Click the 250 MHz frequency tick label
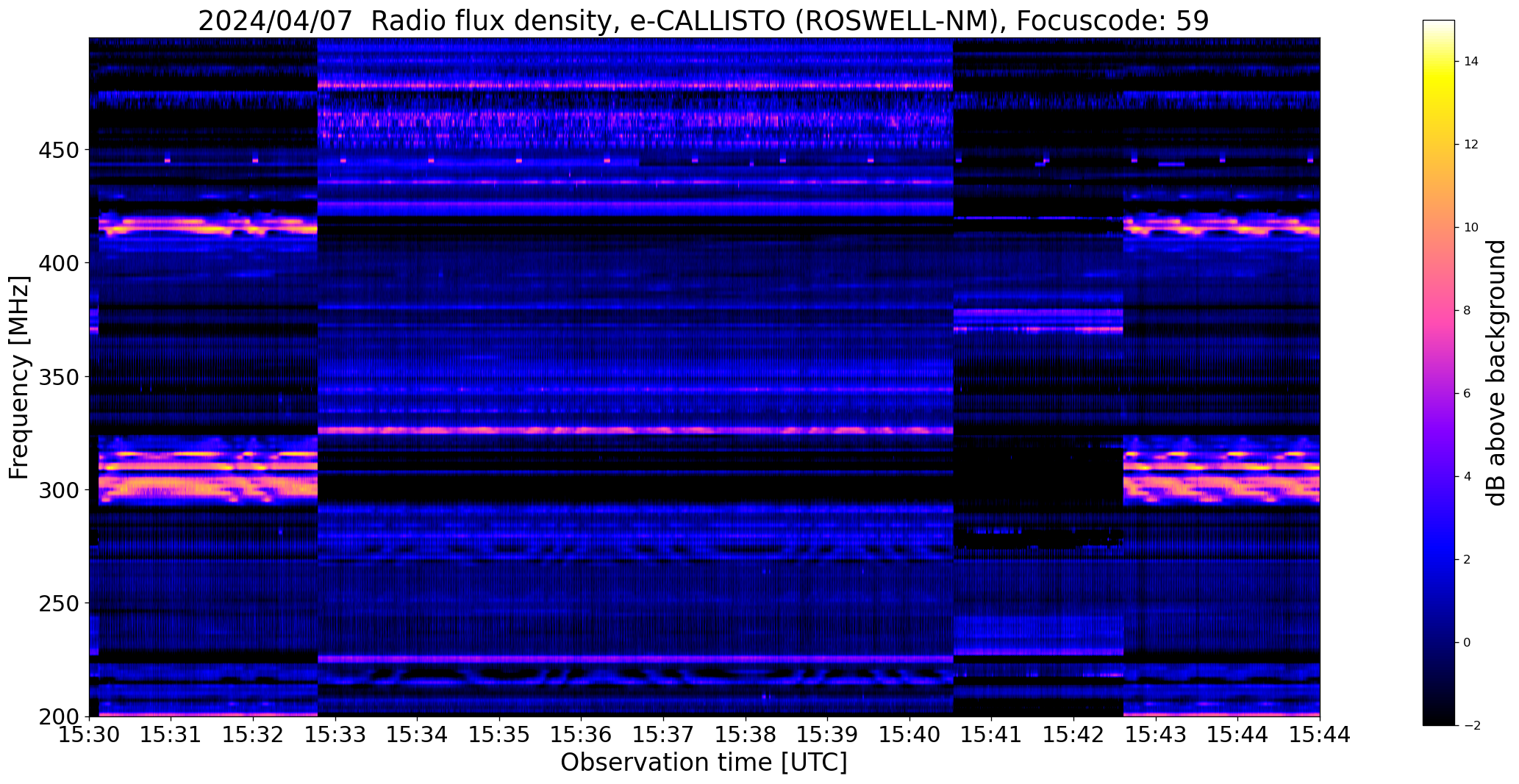Image resolution: width=1519 pixels, height=784 pixels. coord(58,603)
